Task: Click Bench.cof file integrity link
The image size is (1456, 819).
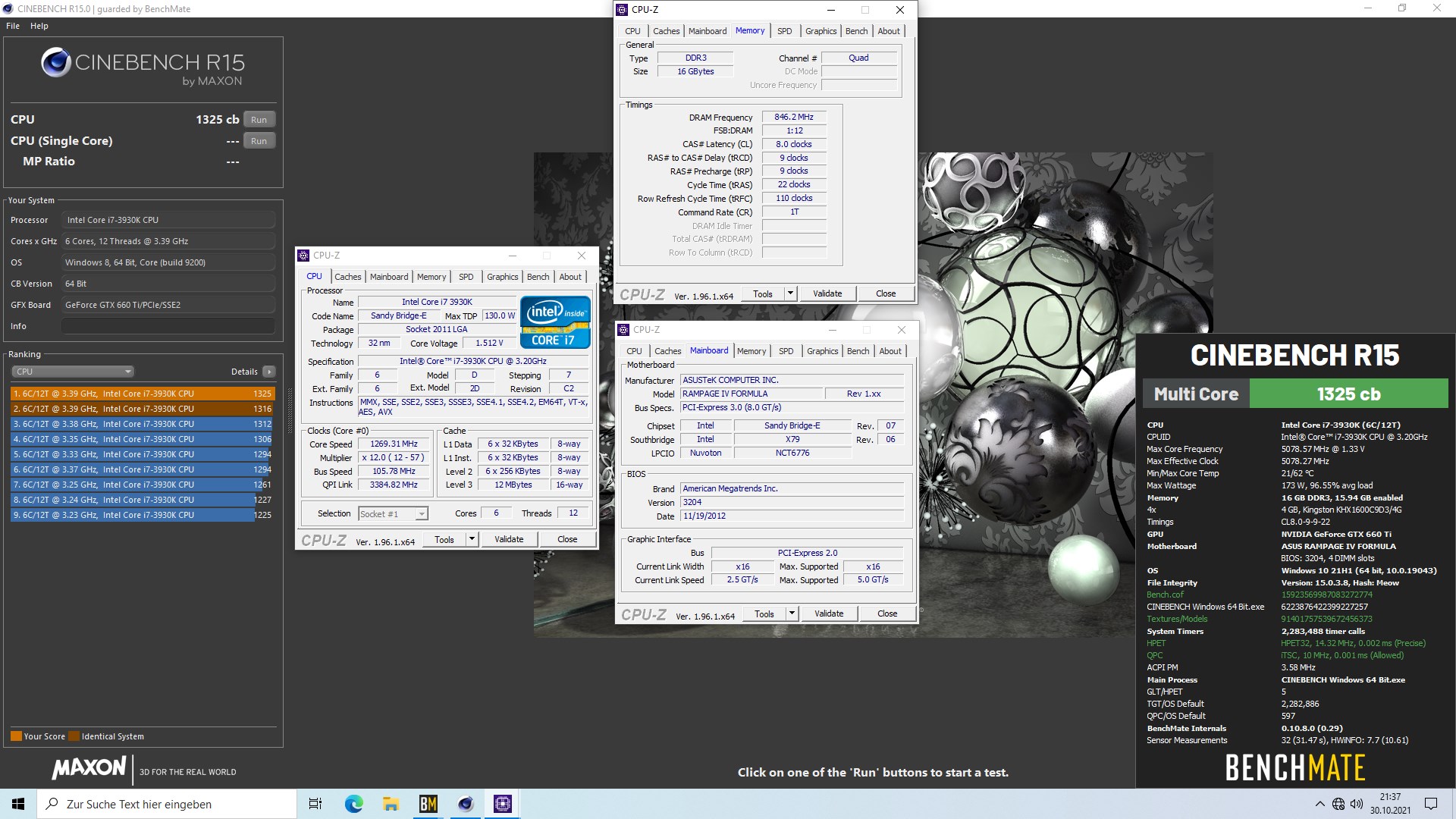Action: [1165, 595]
